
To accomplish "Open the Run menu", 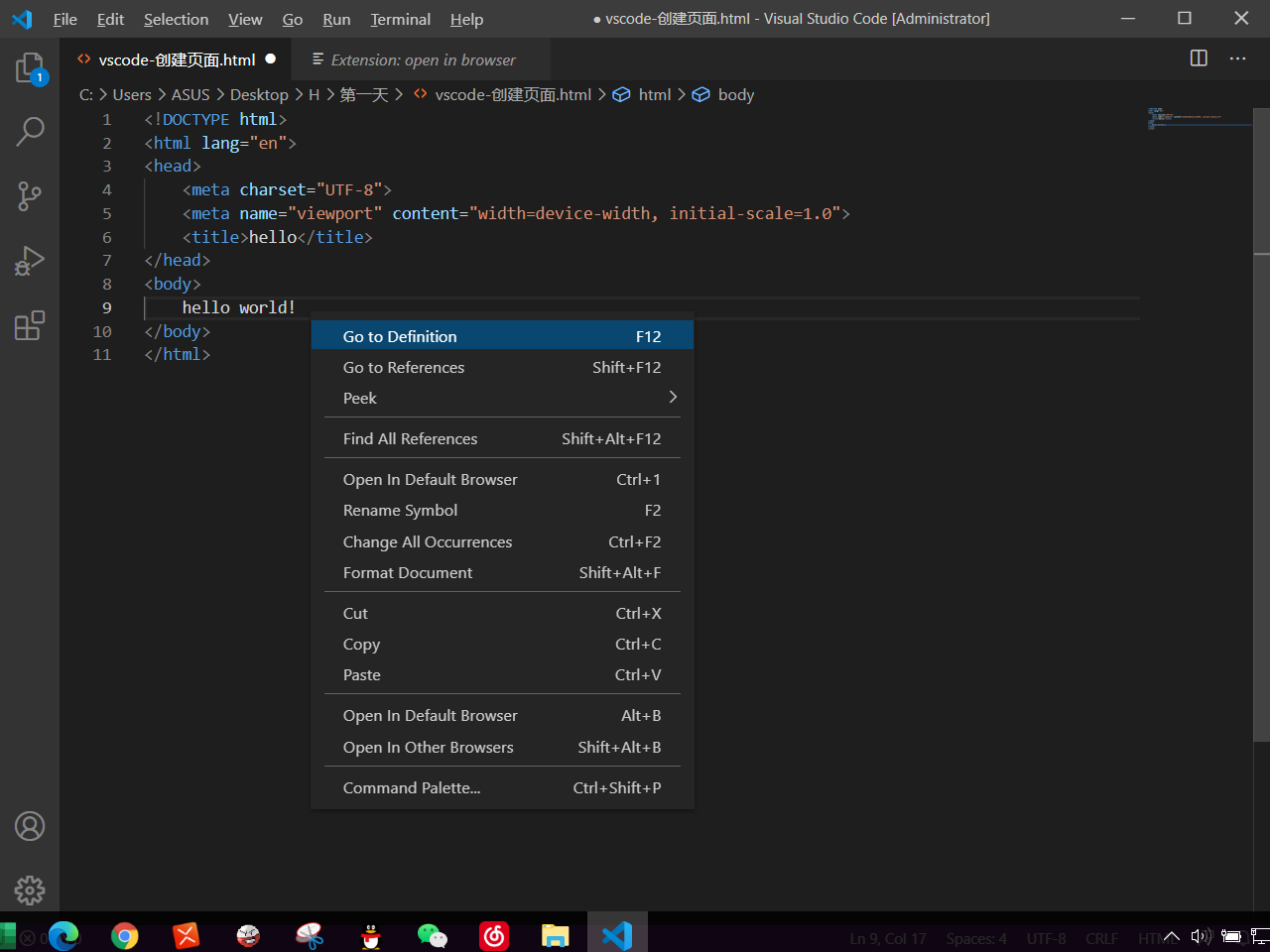I will [336, 19].
